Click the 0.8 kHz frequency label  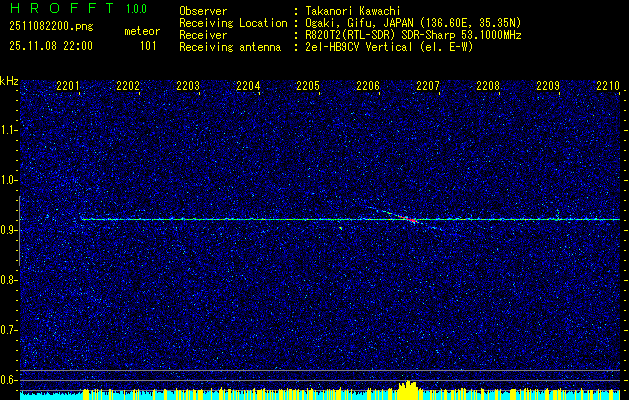[9, 280]
